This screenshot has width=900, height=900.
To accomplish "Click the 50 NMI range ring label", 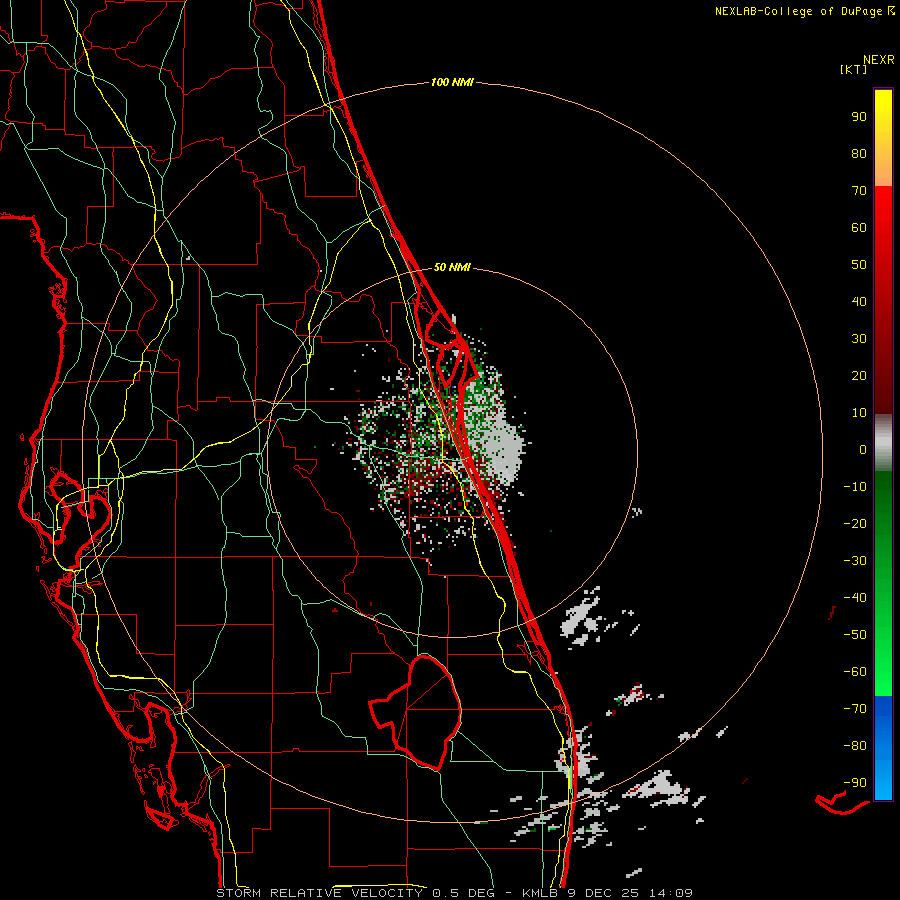I will pyautogui.click(x=452, y=267).
